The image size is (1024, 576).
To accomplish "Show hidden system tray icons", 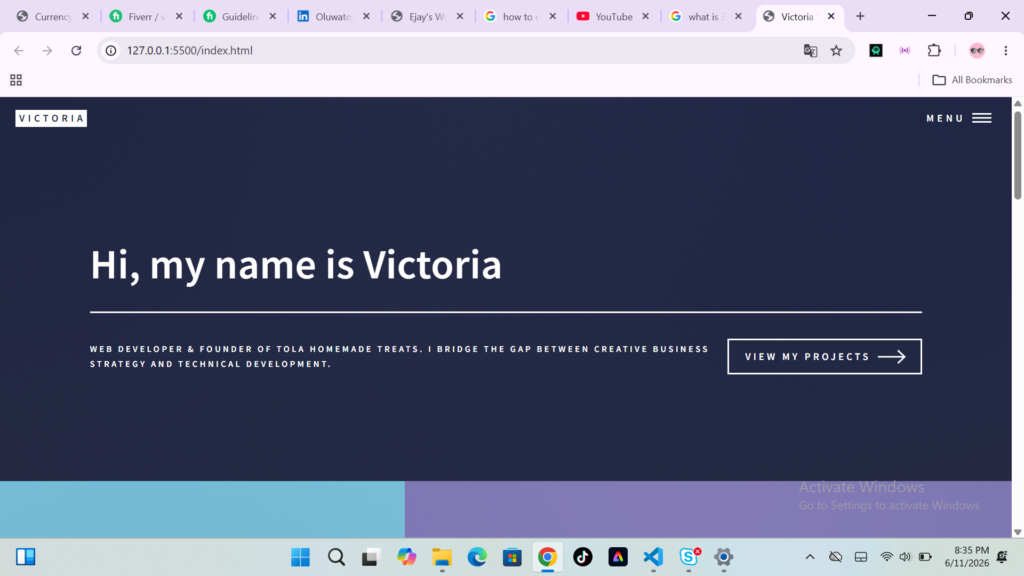I will (810, 557).
